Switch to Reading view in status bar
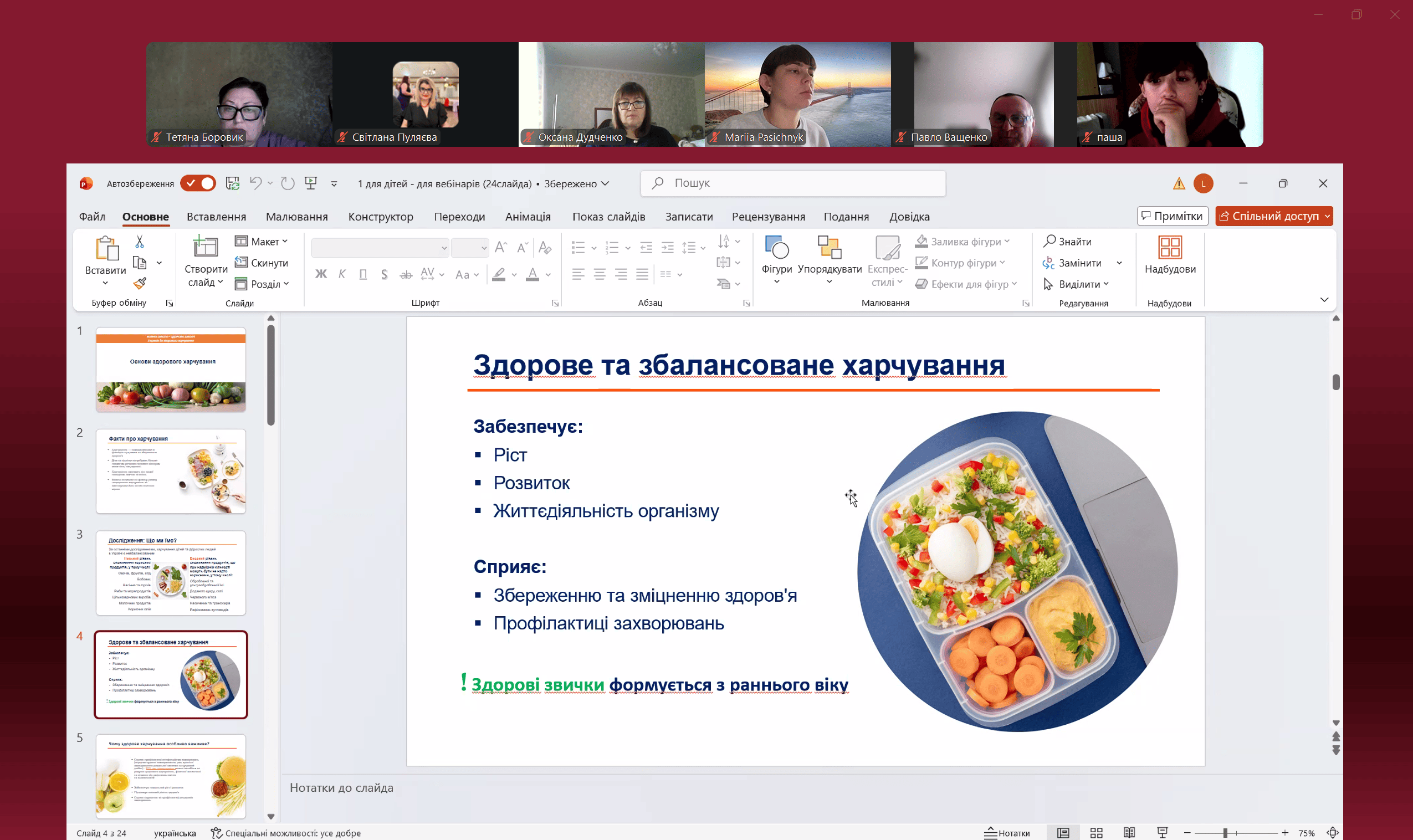Image resolution: width=1413 pixels, height=840 pixels. (x=1129, y=833)
